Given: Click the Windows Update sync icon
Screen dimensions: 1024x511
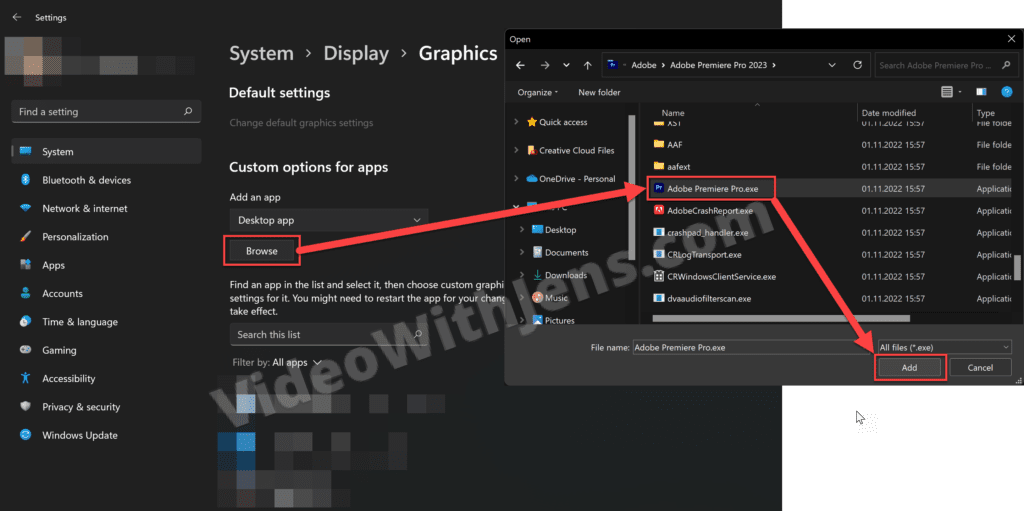Looking at the screenshot, I should (26, 435).
